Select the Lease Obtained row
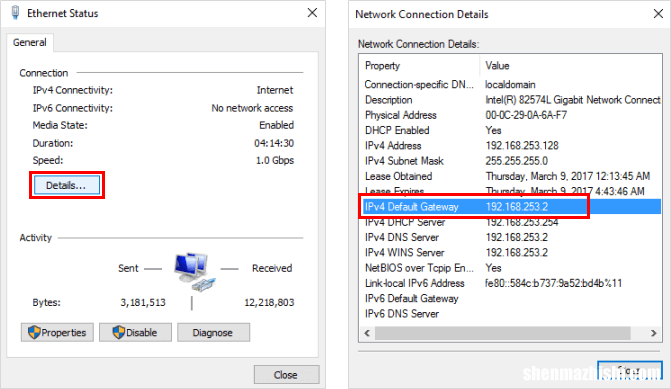 pyautogui.click(x=511, y=176)
